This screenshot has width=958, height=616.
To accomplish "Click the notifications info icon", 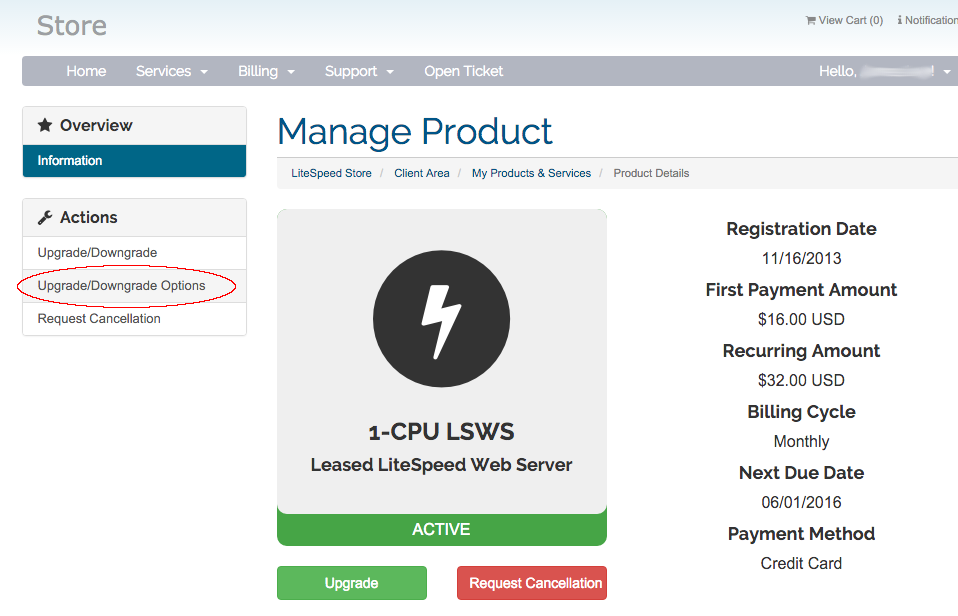I will click(x=899, y=20).
